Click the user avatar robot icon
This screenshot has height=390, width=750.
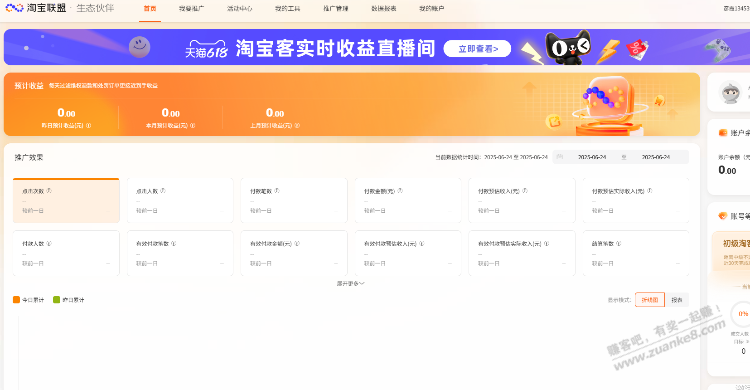731,93
